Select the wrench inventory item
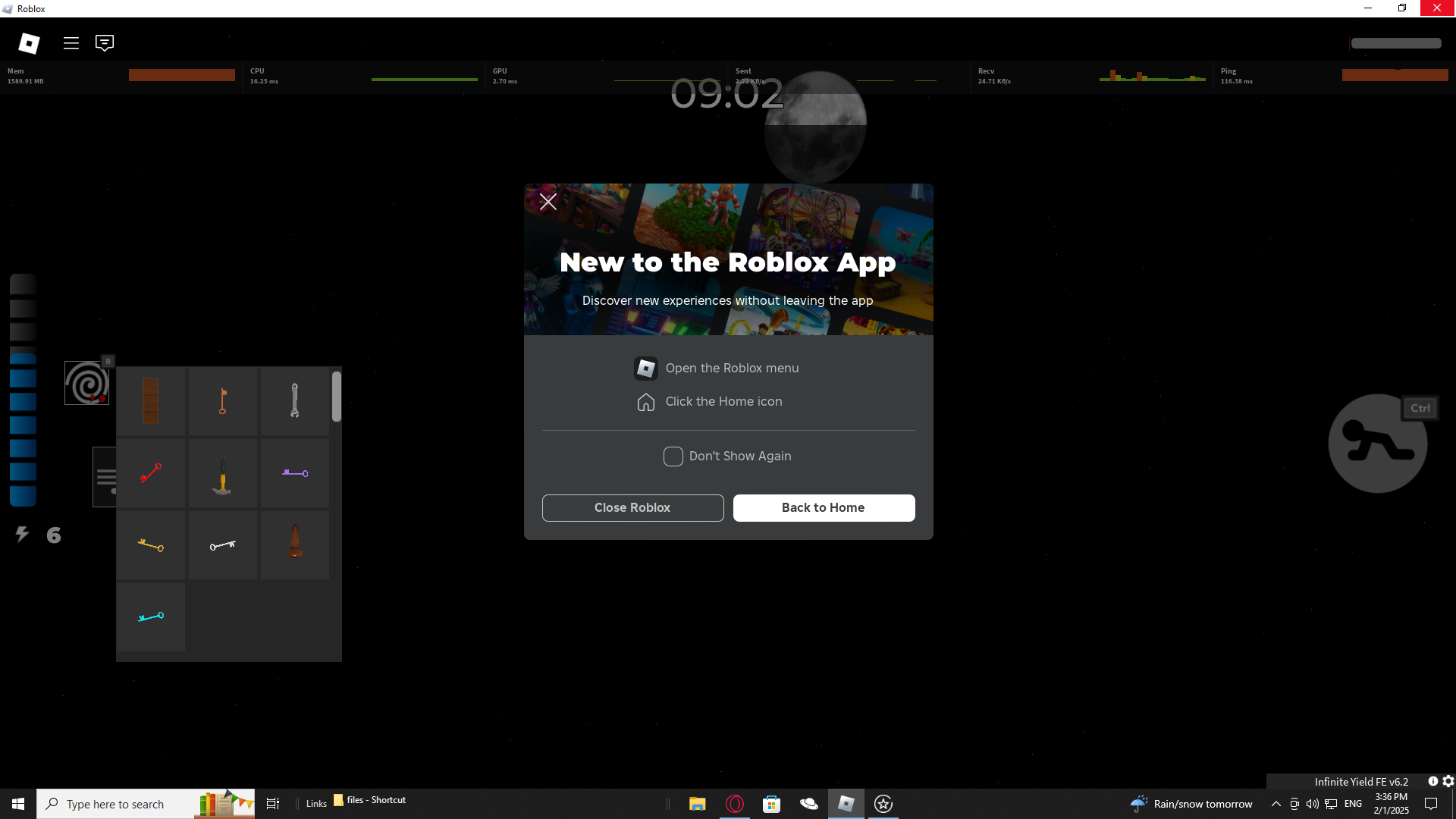The image size is (1456, 819). [x=294, y=400]
